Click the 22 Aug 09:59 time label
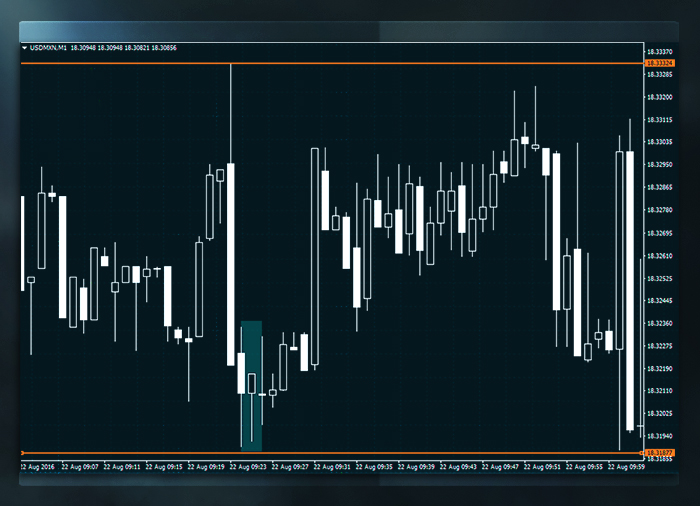This screenshot has height=506, width=700. coord(625,466)
